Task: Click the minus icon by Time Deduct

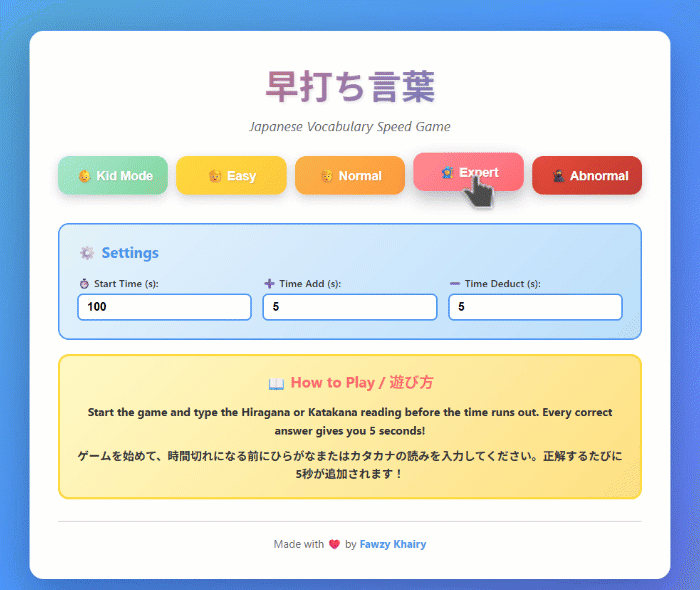Action: 454,283
